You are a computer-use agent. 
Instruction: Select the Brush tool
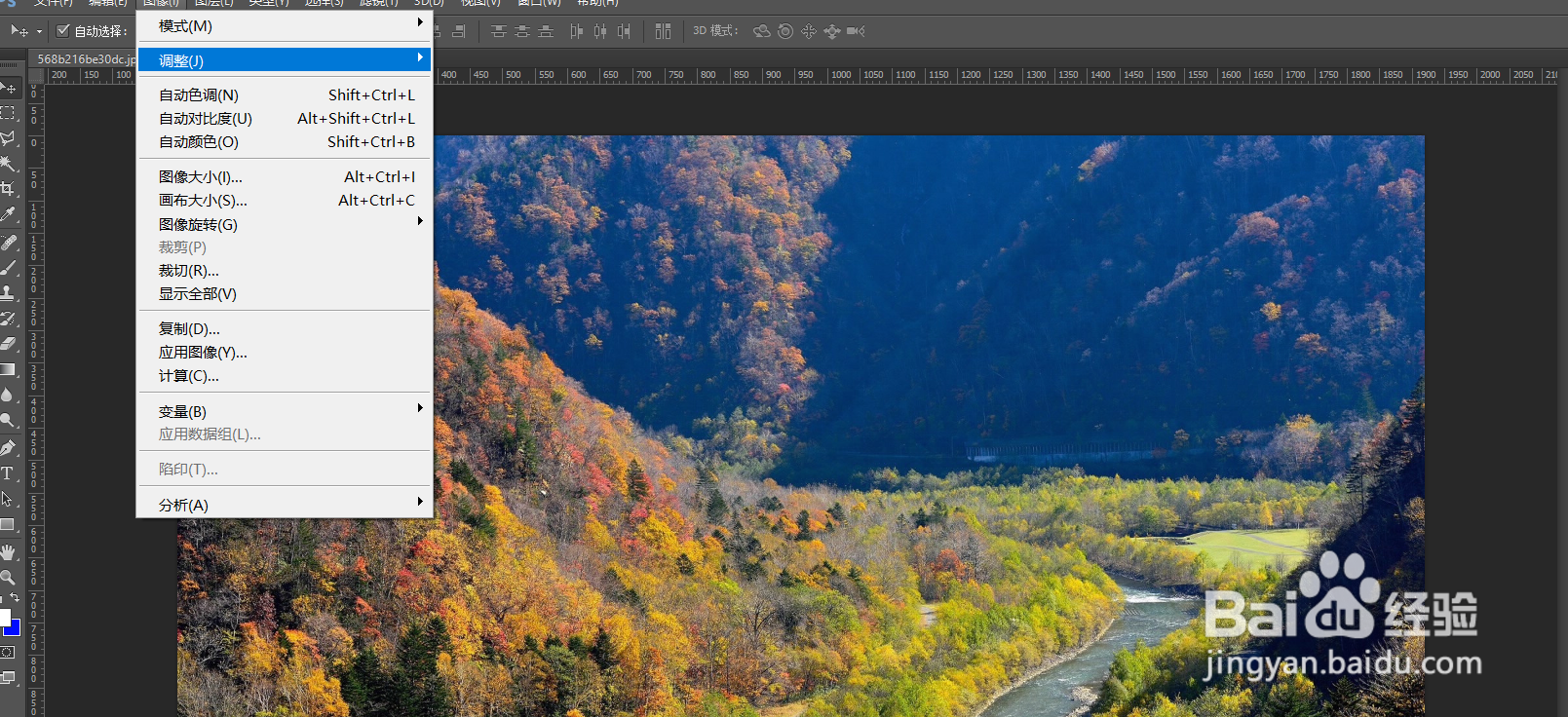click(8, 267)
